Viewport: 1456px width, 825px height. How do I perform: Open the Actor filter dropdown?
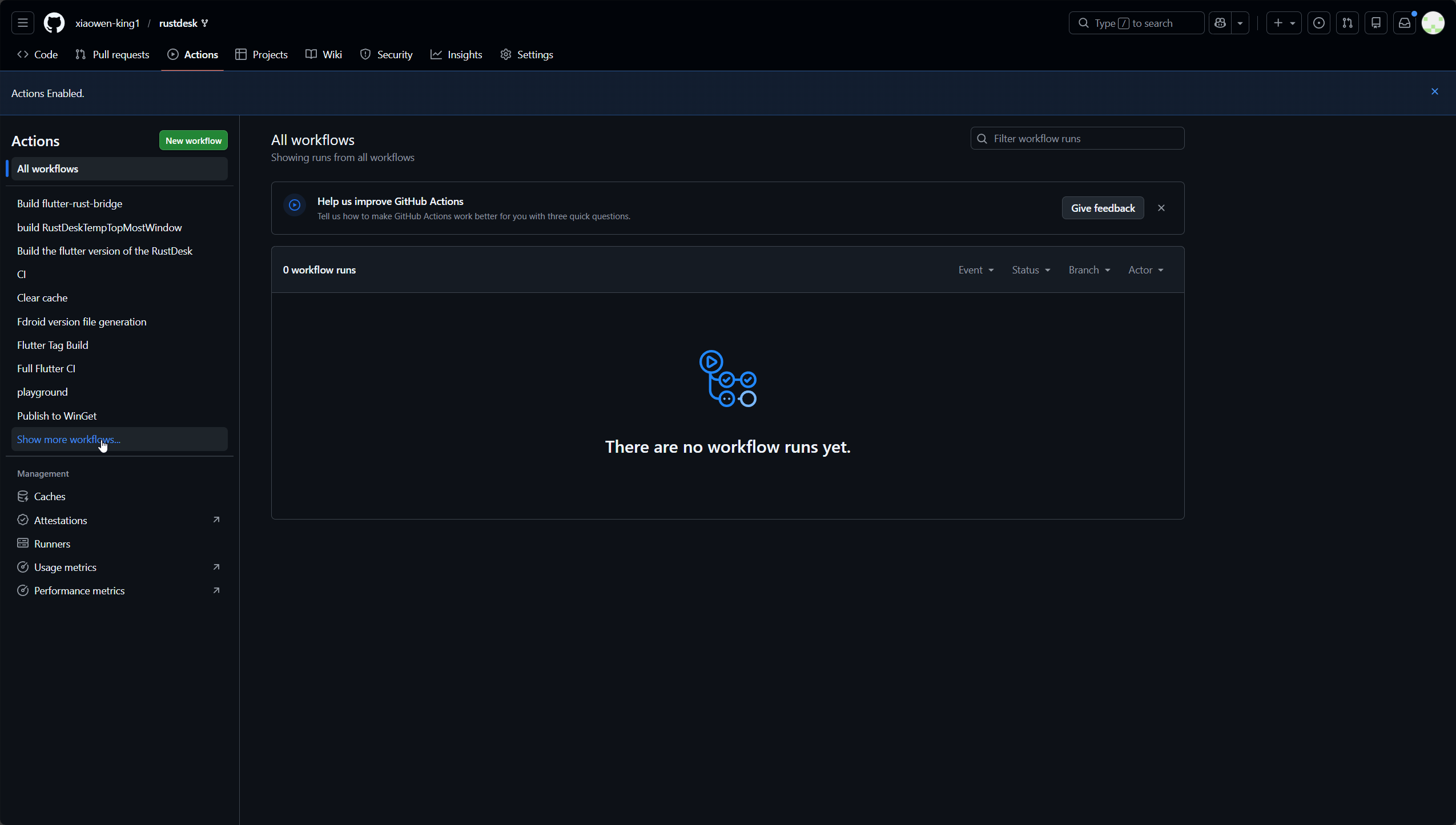pyautogui.click(x=1145, y=270)
